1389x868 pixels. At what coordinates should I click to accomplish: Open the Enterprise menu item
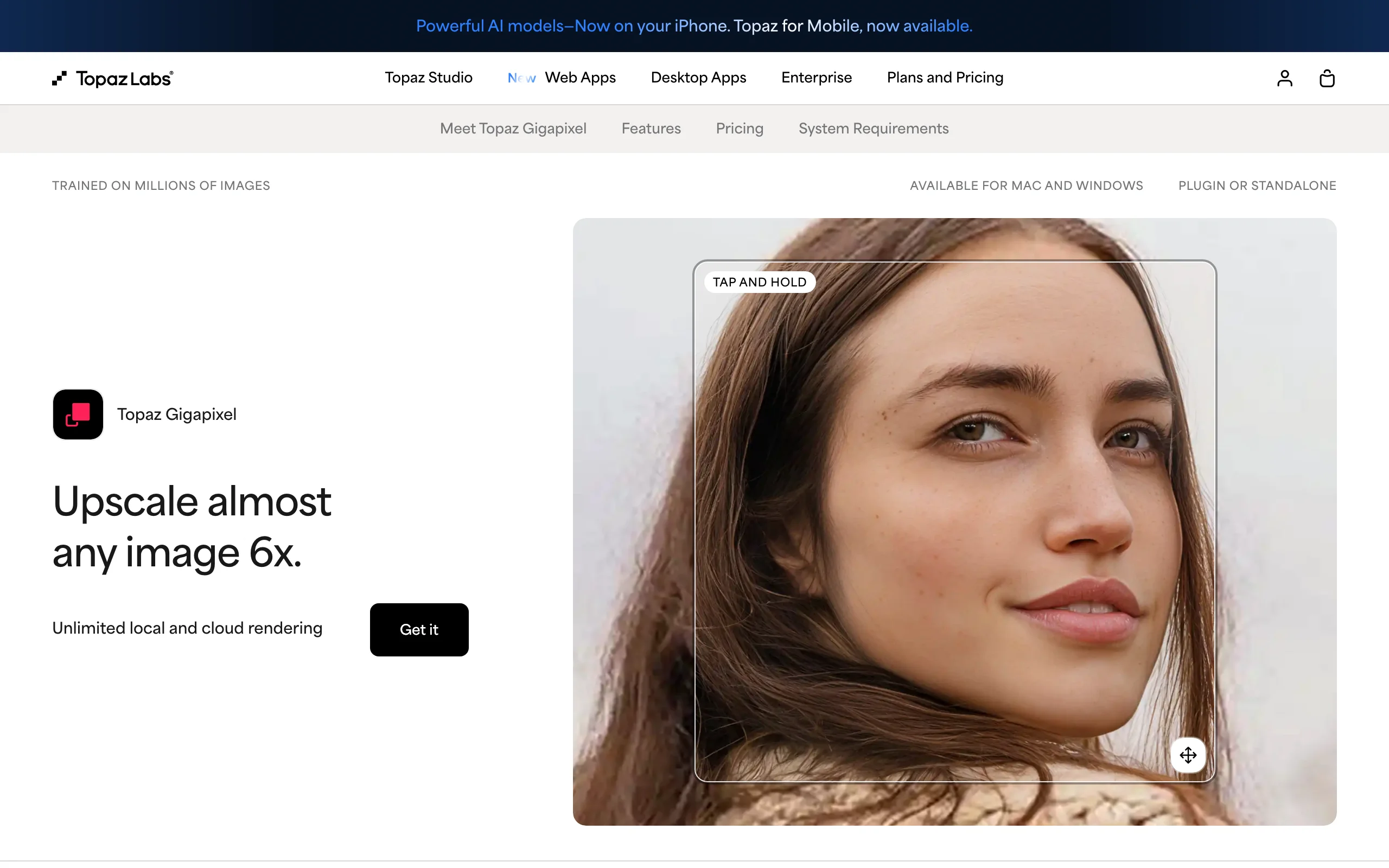click(816, 78)
